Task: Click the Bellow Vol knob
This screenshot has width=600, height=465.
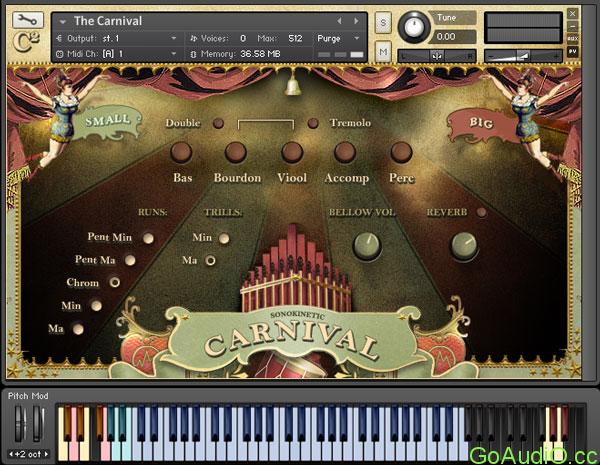Action: pyautogui.click(x=367, y=246)
